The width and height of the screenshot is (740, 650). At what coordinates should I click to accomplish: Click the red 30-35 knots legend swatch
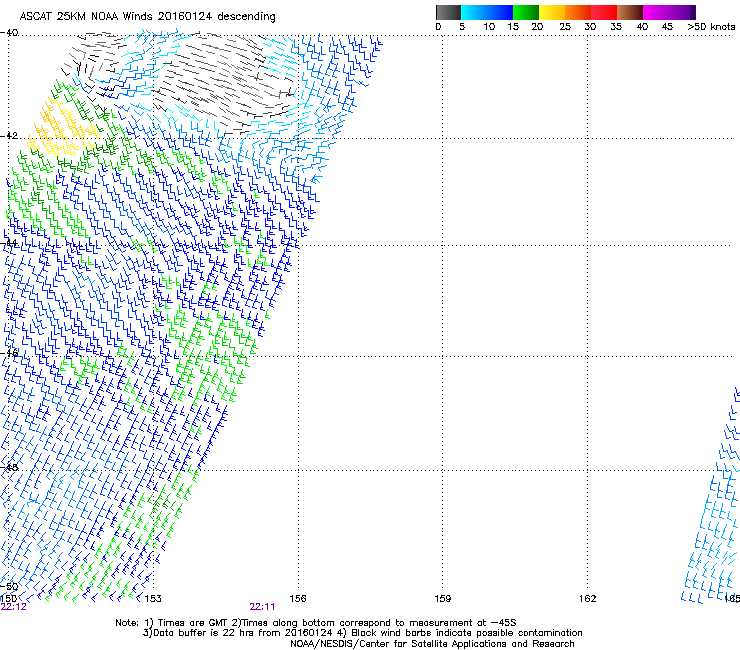click(604, 12)
